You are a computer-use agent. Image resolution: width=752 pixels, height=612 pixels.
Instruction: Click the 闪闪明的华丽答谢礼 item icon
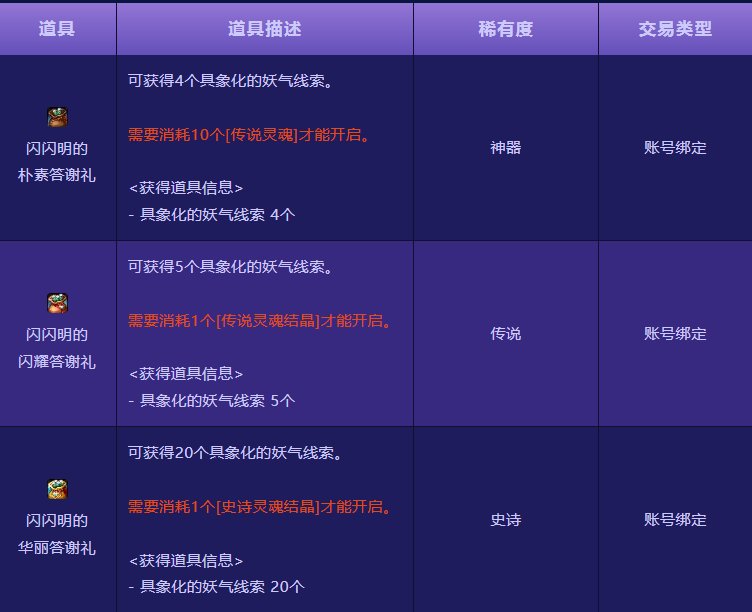click(x=57, y=489)
